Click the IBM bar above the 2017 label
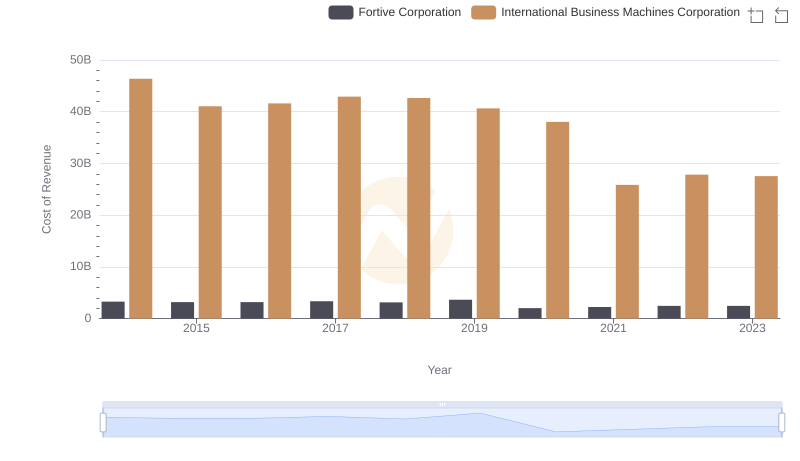The image size is (800, 461). tap(349, 208)
